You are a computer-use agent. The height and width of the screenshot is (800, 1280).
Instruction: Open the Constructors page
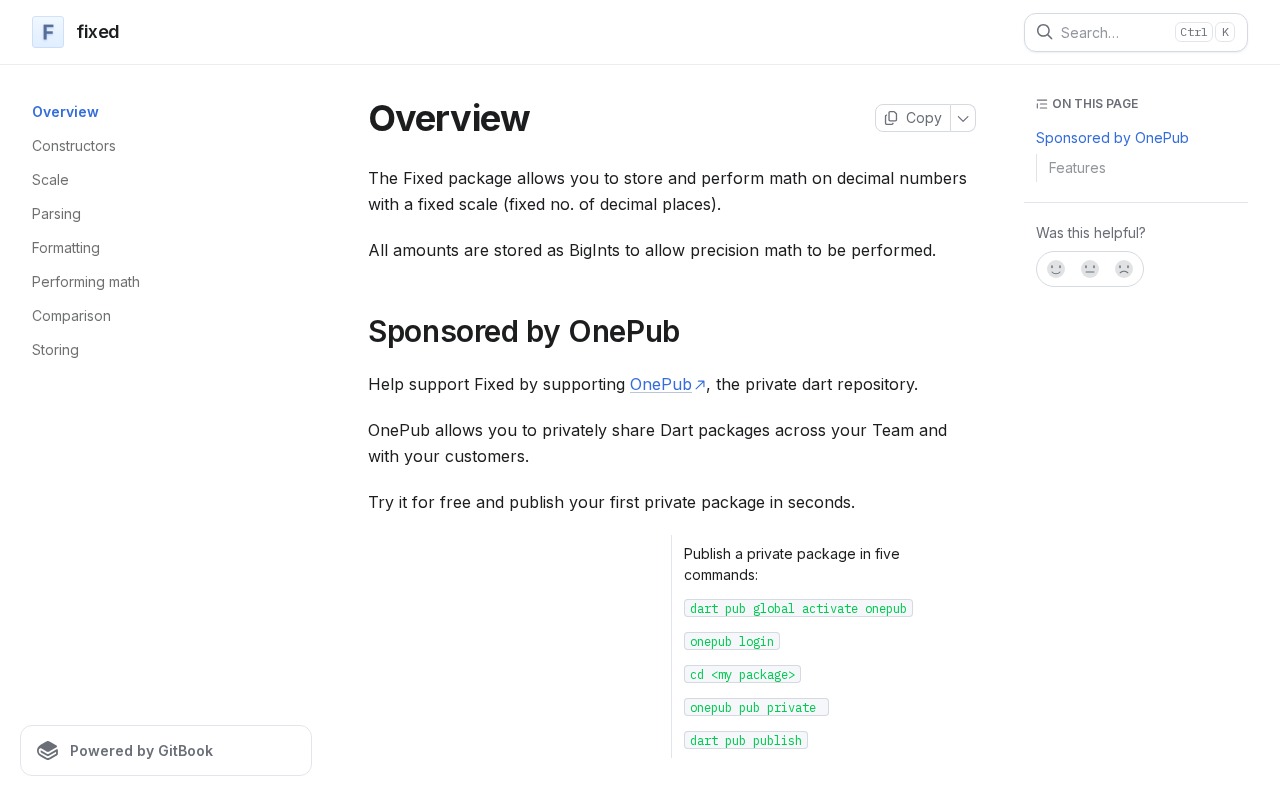74,146
